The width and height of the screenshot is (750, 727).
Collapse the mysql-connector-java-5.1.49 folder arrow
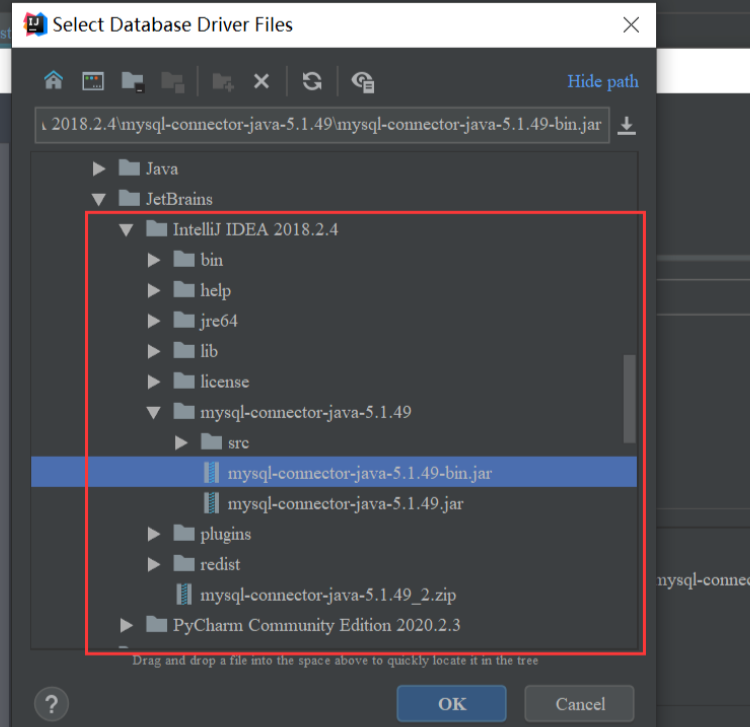[x=154, y=412]
